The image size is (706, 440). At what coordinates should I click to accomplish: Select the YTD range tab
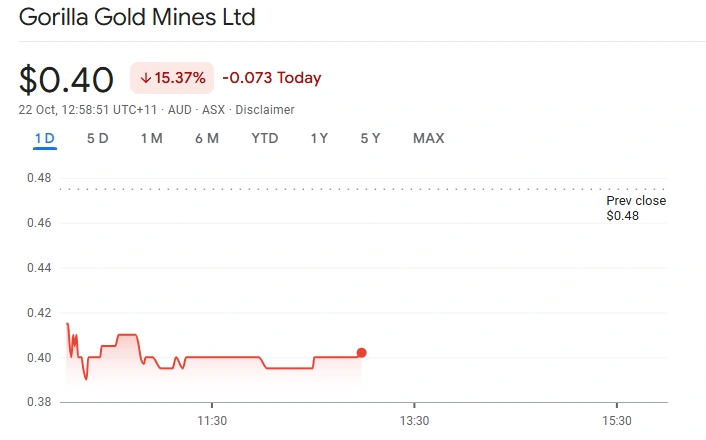(264, 138)
